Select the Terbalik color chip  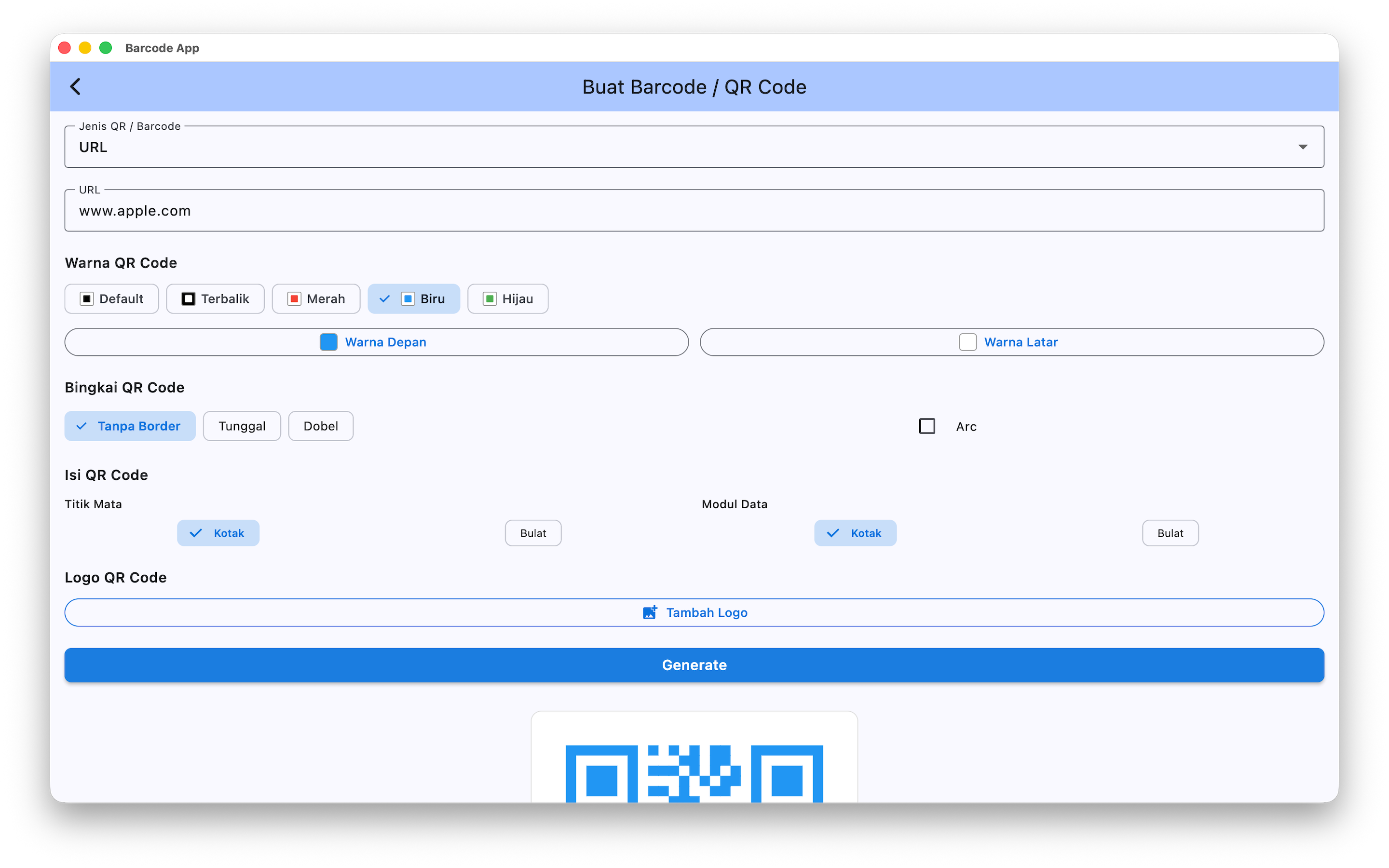215,298
